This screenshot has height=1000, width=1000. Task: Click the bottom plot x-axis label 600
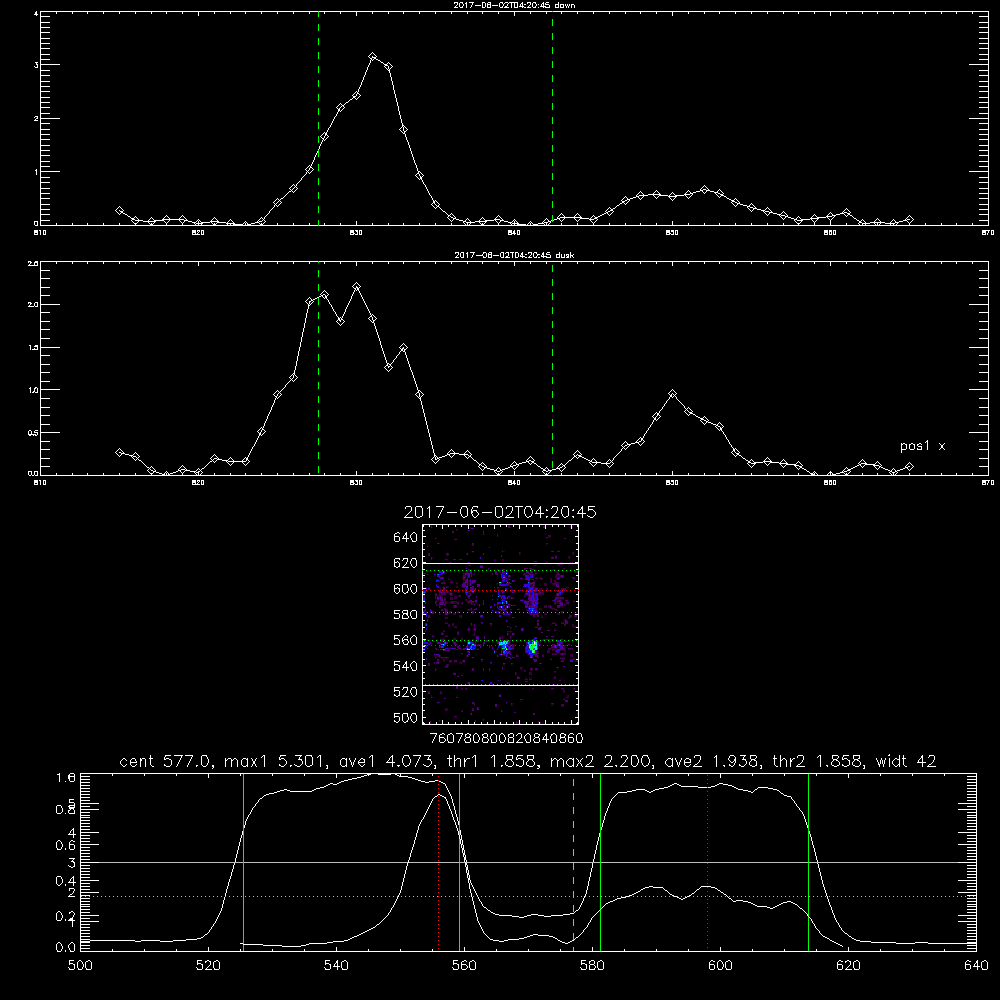point(720,966)
